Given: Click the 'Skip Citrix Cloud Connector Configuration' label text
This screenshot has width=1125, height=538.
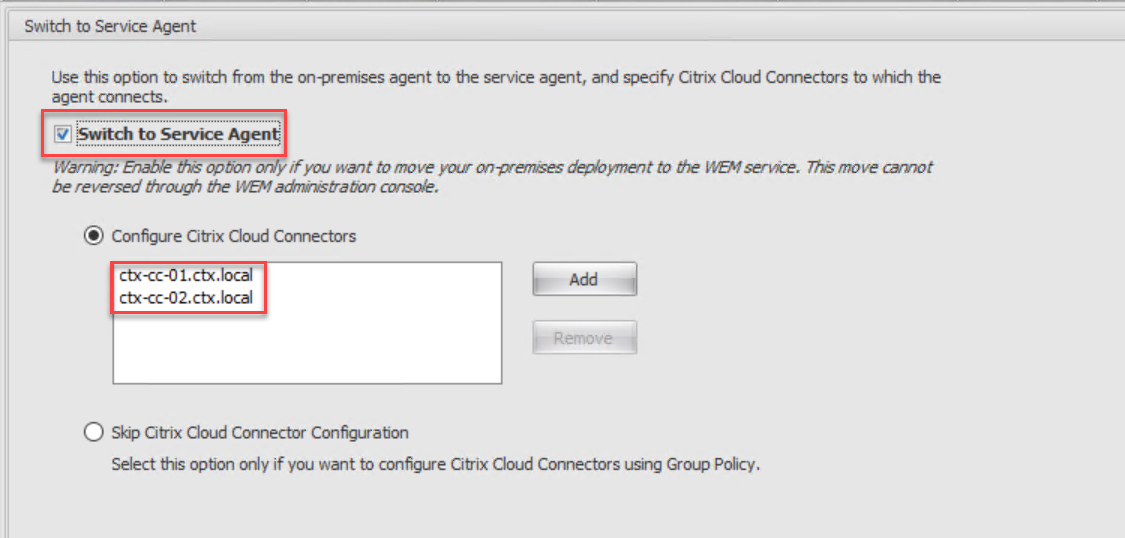Looking at the screenshot, I should (x=260, y=433).
